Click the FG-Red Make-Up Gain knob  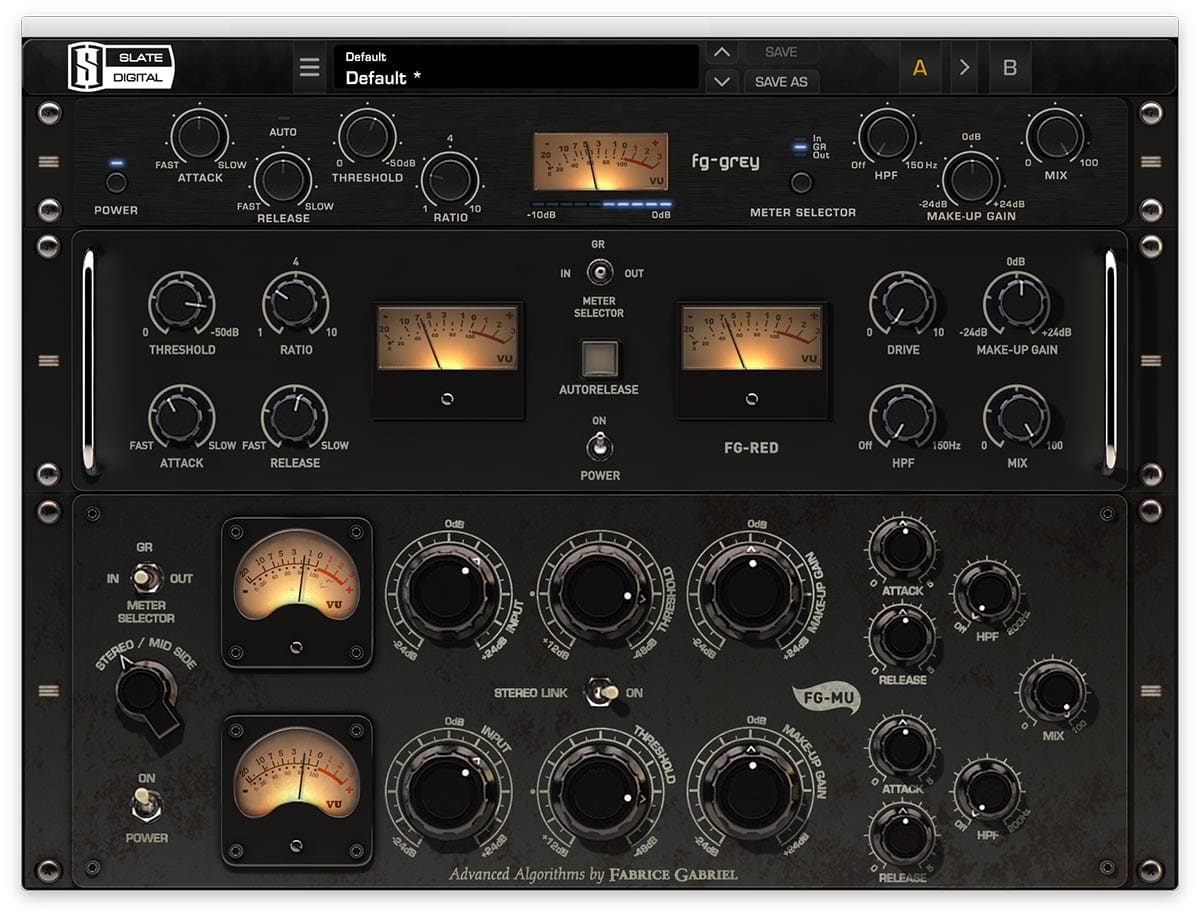pos(1016,305)
